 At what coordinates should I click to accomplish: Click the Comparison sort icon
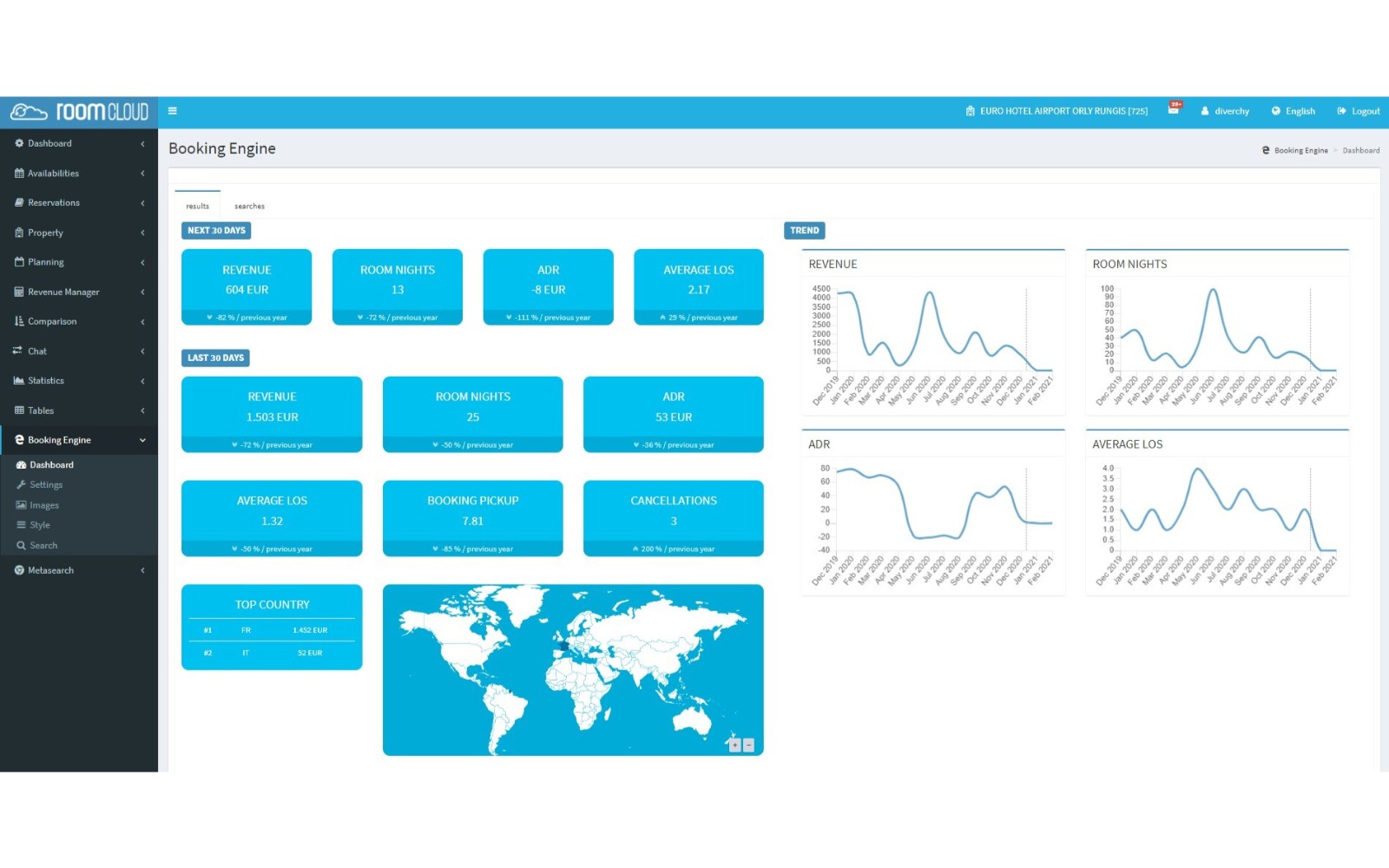pyautogui.click(x=19, y=322)
